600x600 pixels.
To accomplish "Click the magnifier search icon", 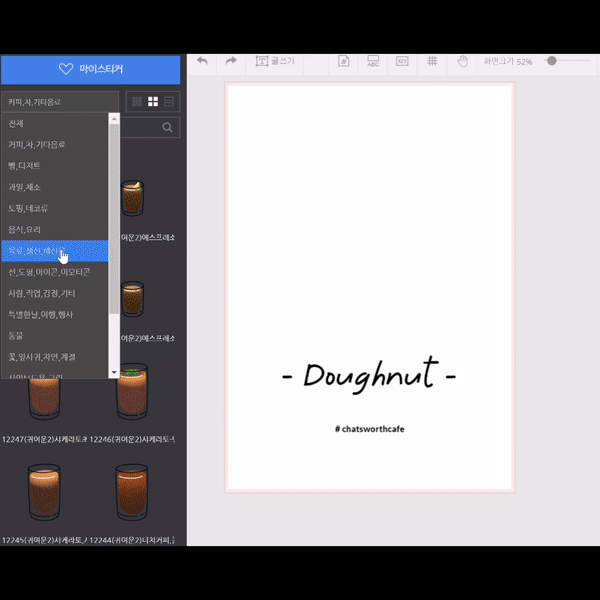I will pyautogui.click(x=167, y=127).
